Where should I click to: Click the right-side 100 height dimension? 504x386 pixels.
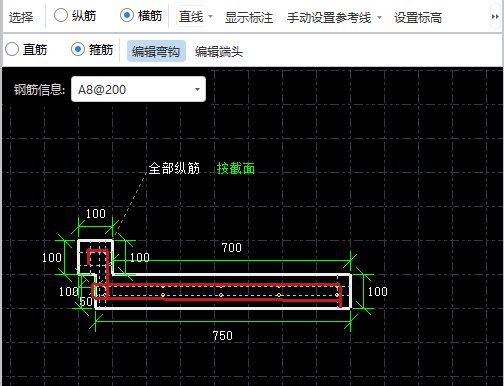pyautogui.click(x=378, y=292)
